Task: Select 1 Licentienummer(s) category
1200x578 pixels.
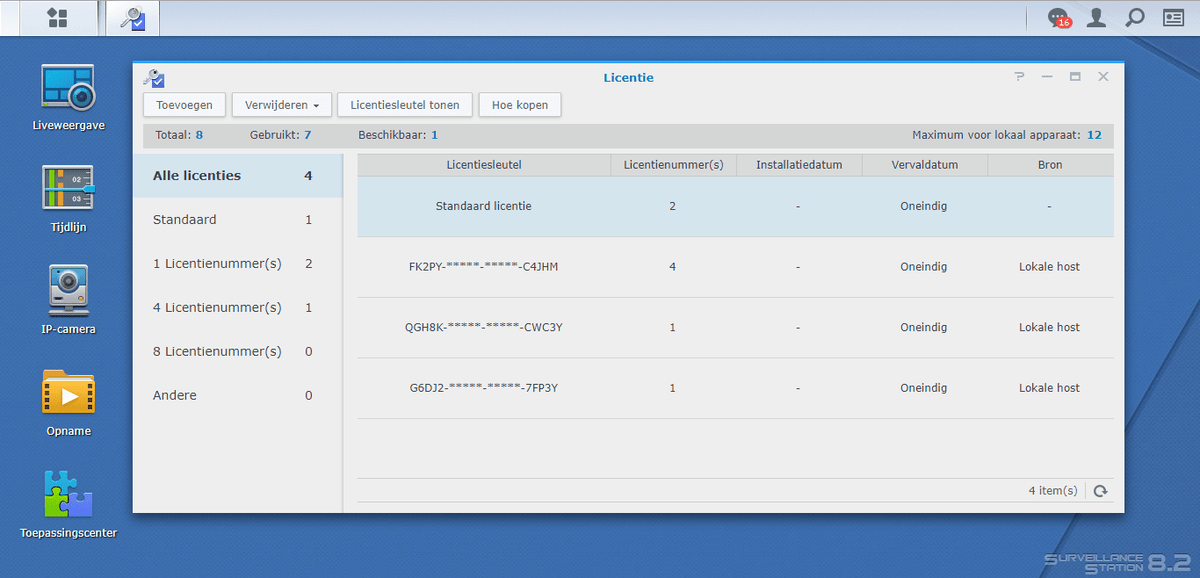Action: coord(238,264)
